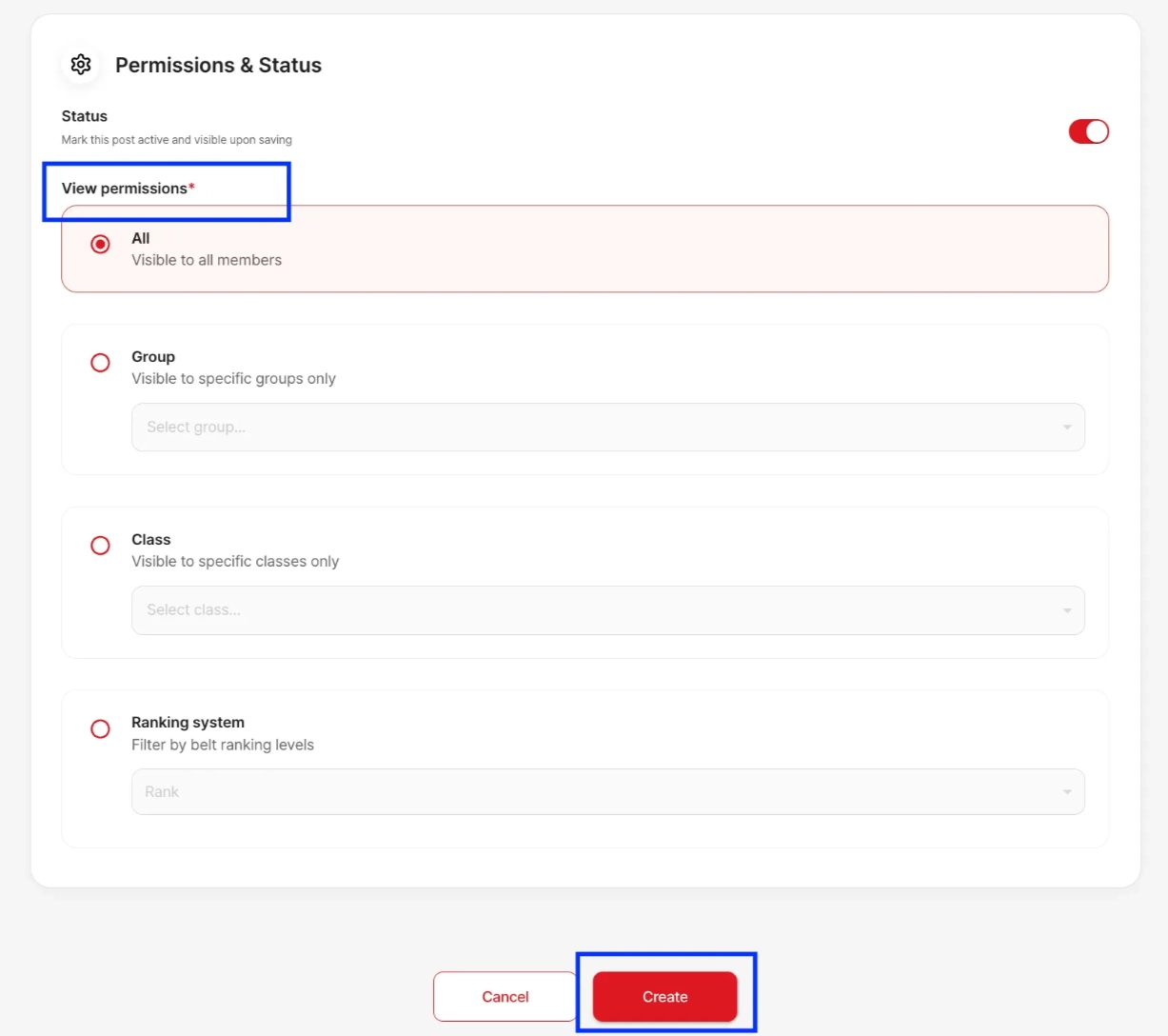Click the 'Visible to specific groups only' text
The image size is (1168, 1036).
pyautogui.click(x=233, y=379)
